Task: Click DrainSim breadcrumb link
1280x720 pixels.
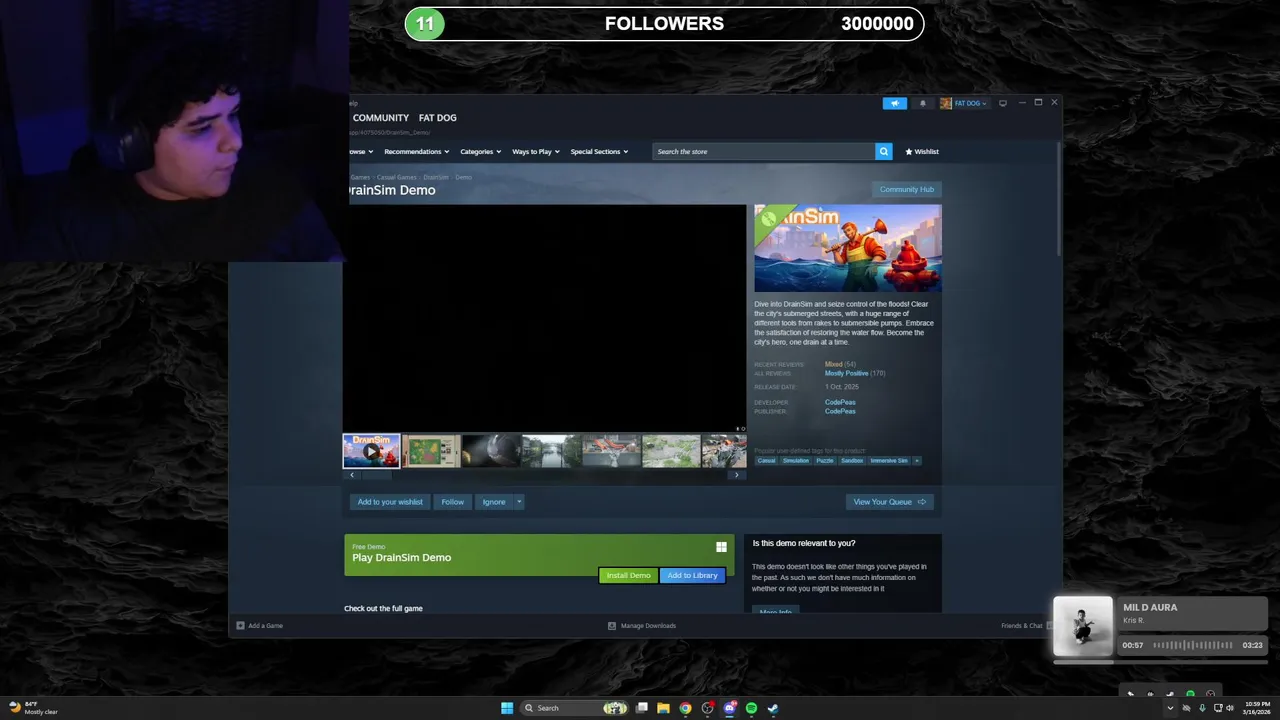Action: pyautogui.click(x=436, y=177)
